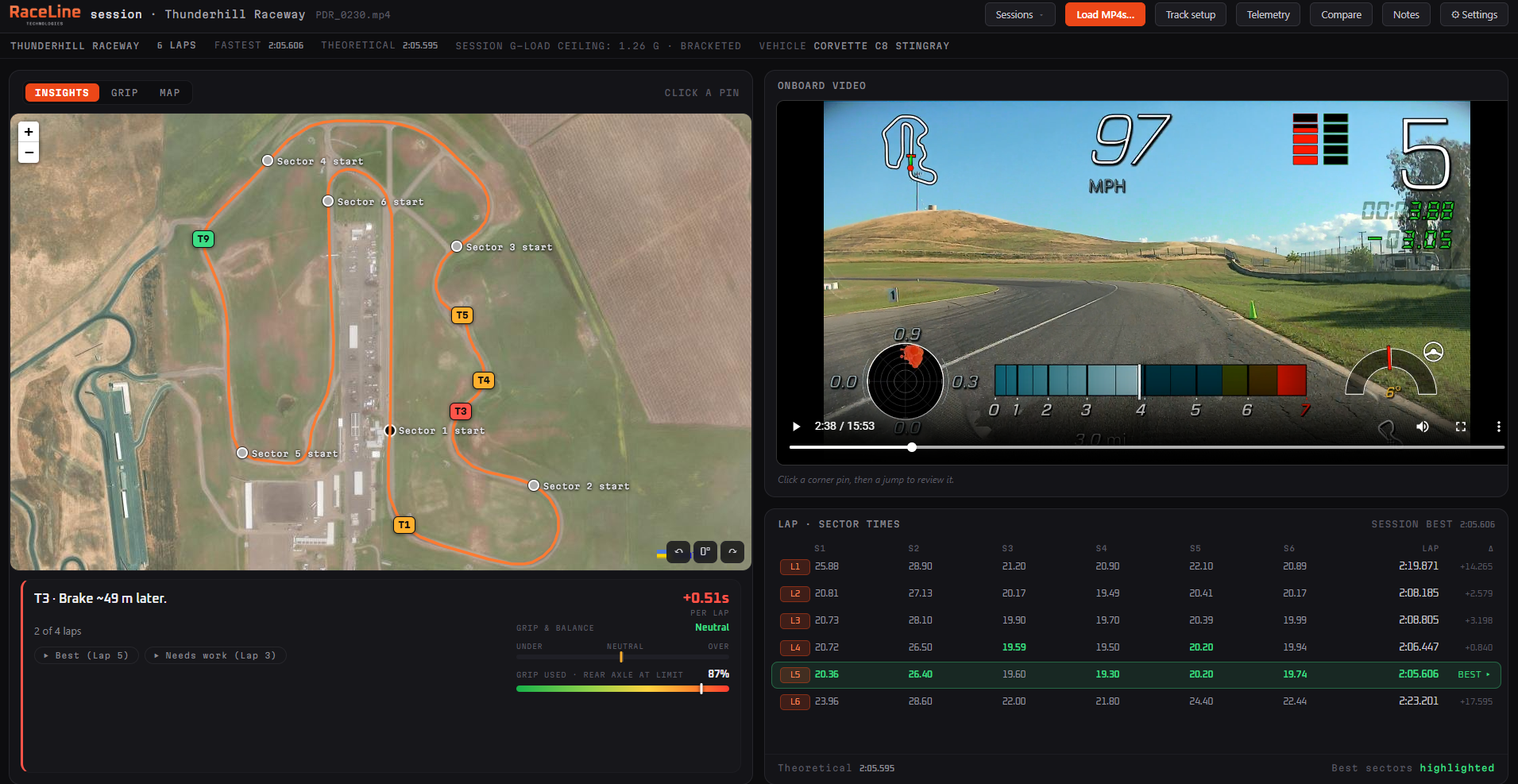1518x784 pixels.
Task: Click the RaceLine logo
Action: (x=44, y=14)
